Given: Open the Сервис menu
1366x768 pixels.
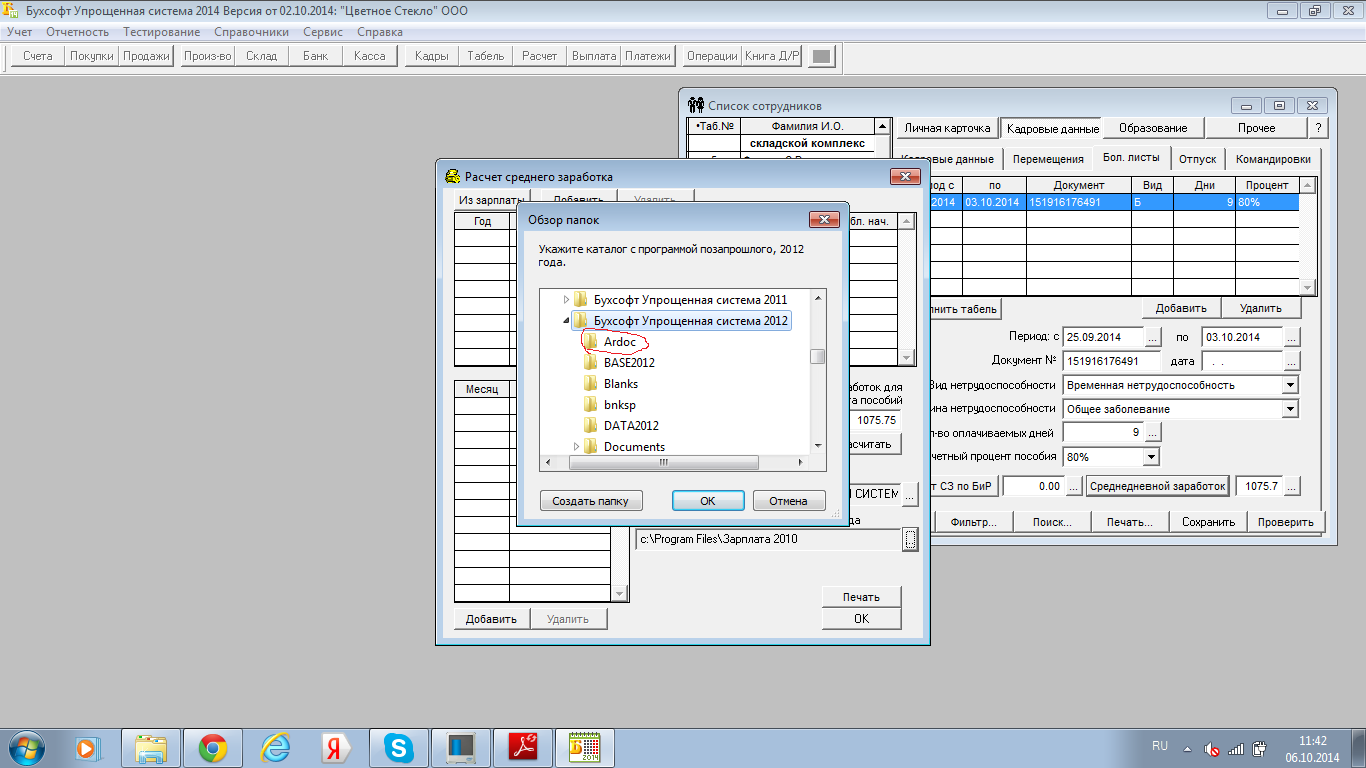Looking at the screenshot, I should point(322,32).
